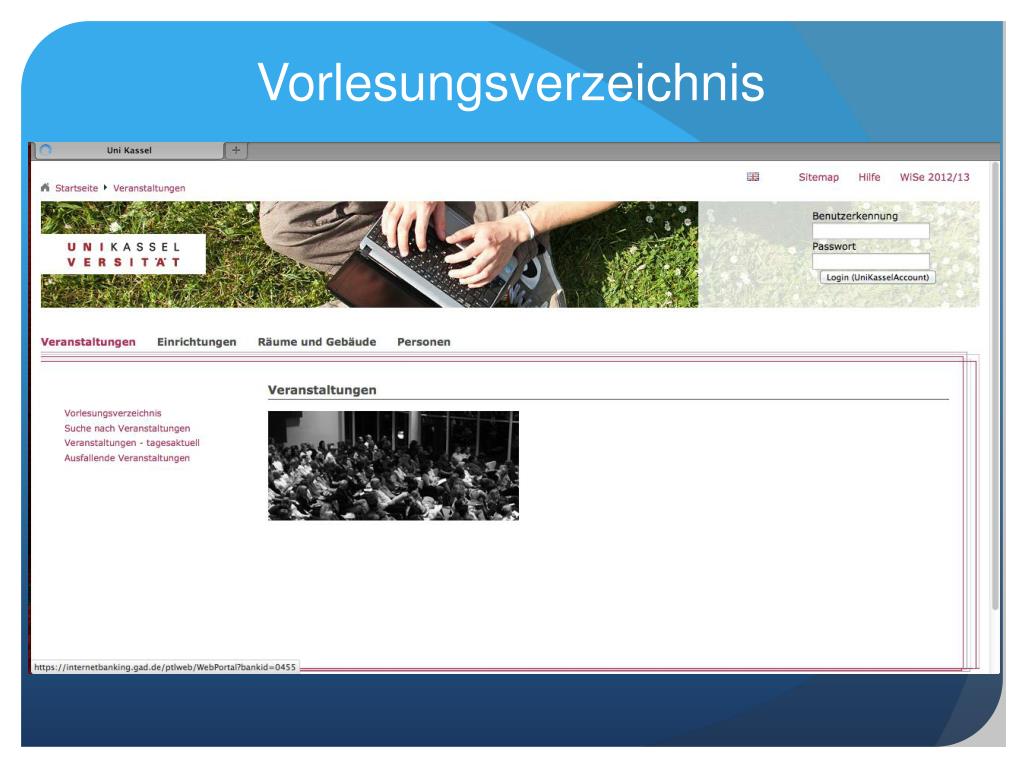
Task: Focus the Benutzerkennung input field
Action: coord(871,231)
